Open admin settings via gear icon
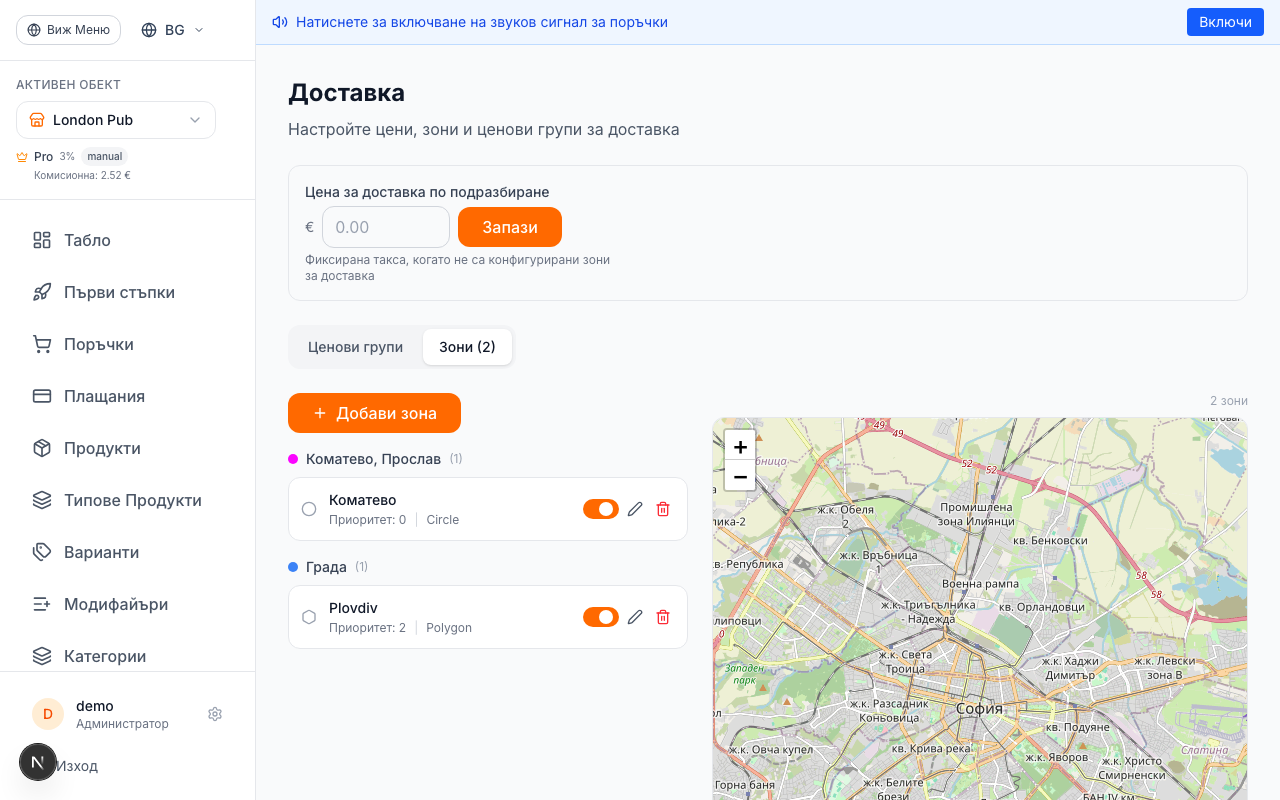1280x800 pixels. (x=214, y=713)
